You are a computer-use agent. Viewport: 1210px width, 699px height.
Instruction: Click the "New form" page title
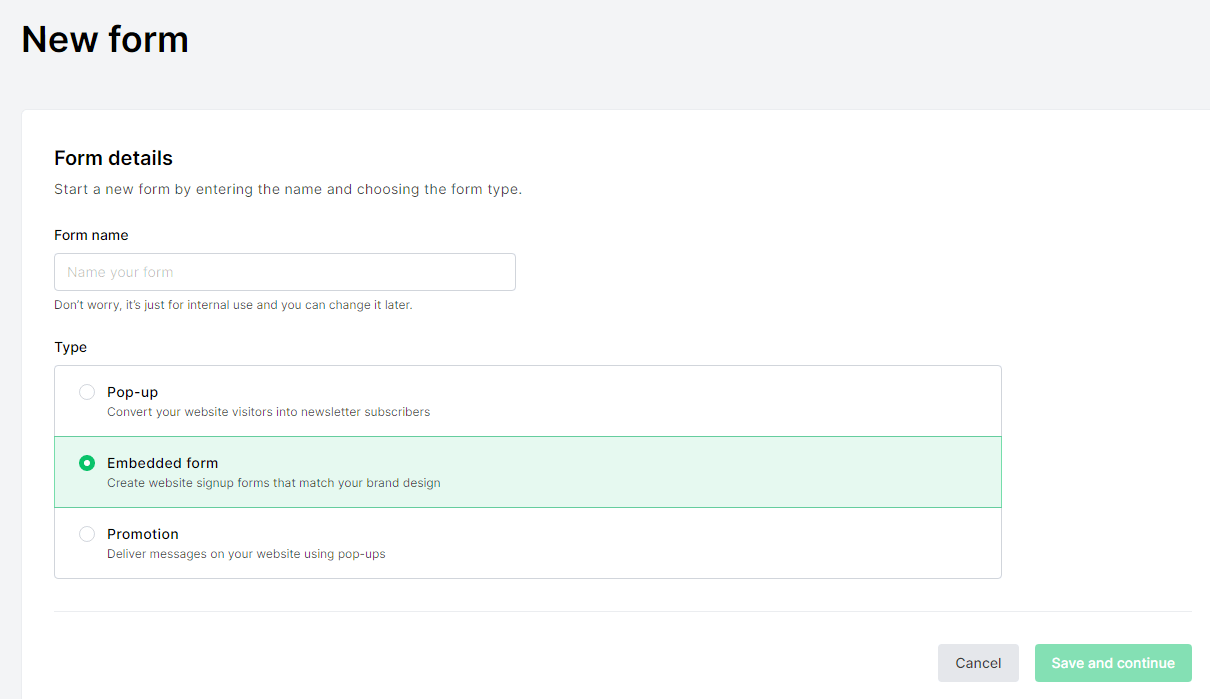105,39
